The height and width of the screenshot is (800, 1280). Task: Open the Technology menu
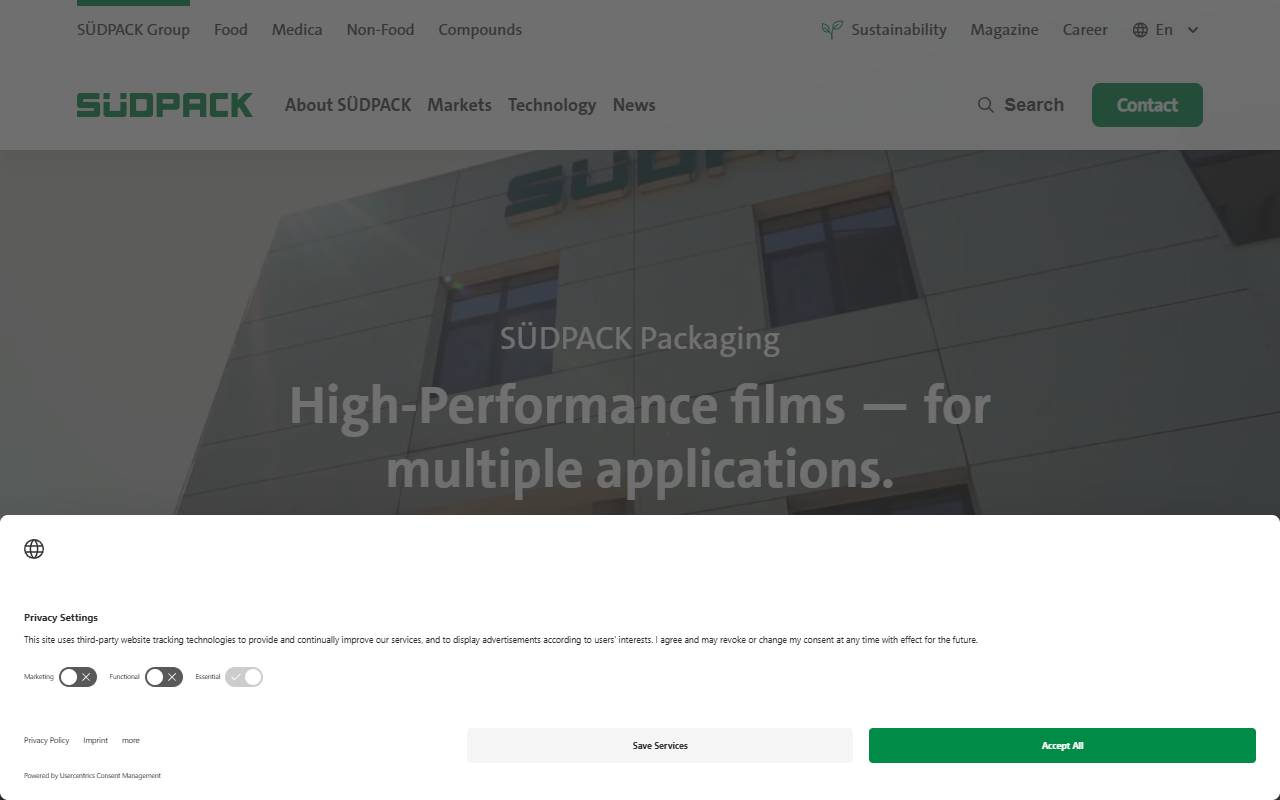552,105
